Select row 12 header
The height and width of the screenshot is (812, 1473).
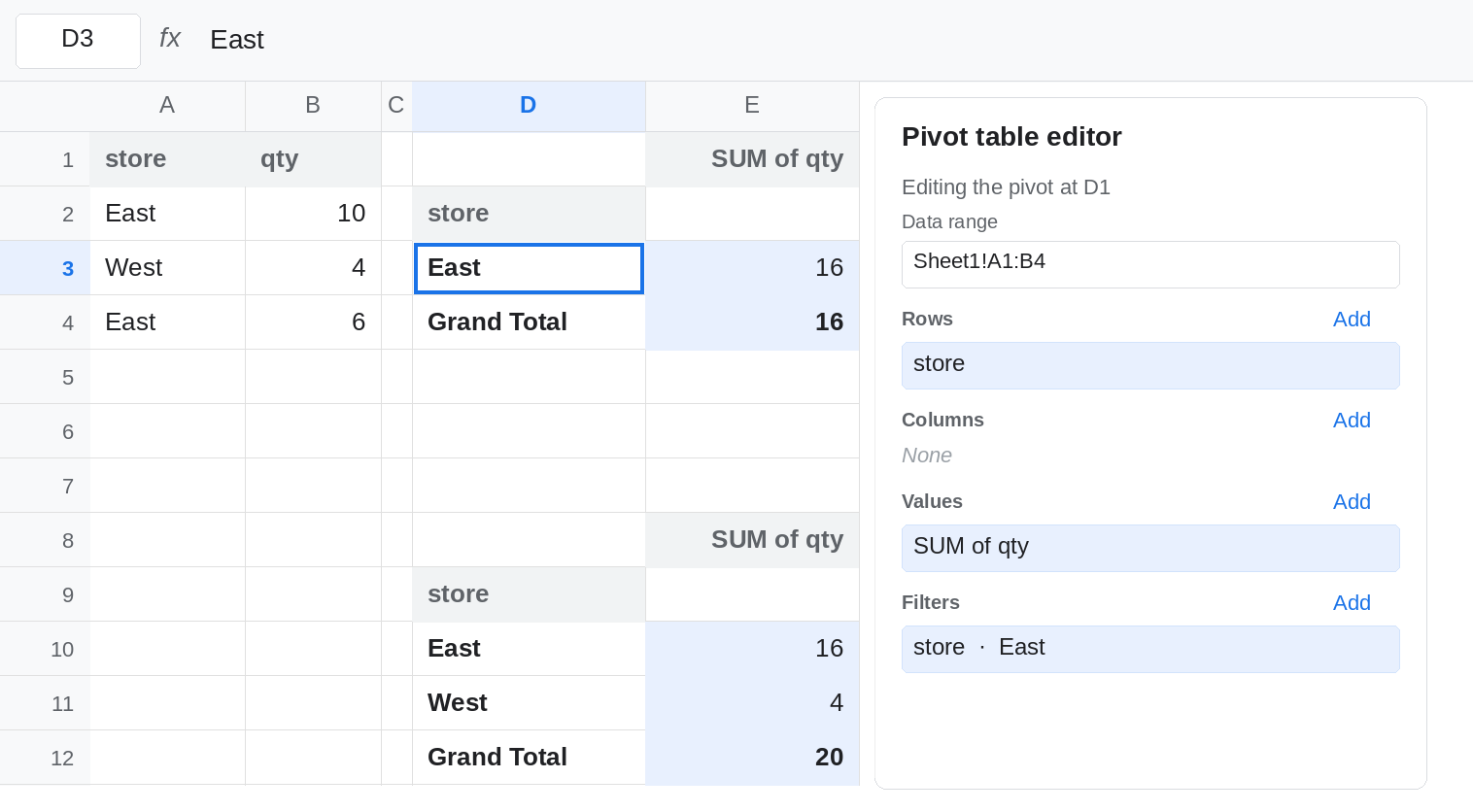pyautogui.click(x=45, y=758)
